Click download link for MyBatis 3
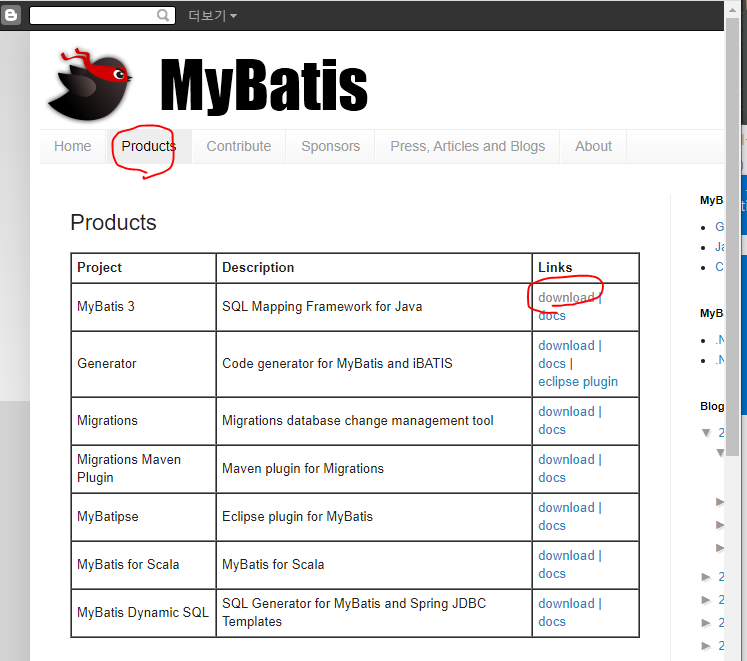This screenshot has width=747, height=661. [x=566, y=297]
